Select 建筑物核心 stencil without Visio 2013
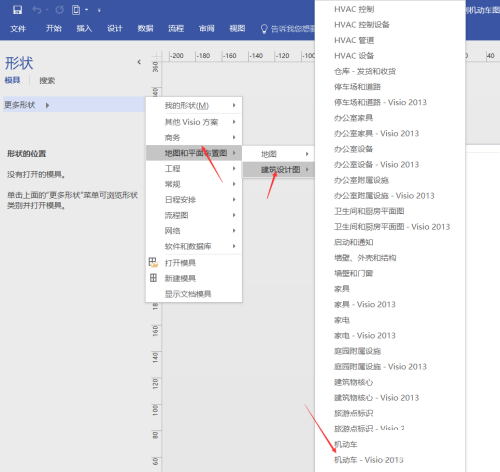The height and width of the screenshot is (472, 500). tap(354, 382)
